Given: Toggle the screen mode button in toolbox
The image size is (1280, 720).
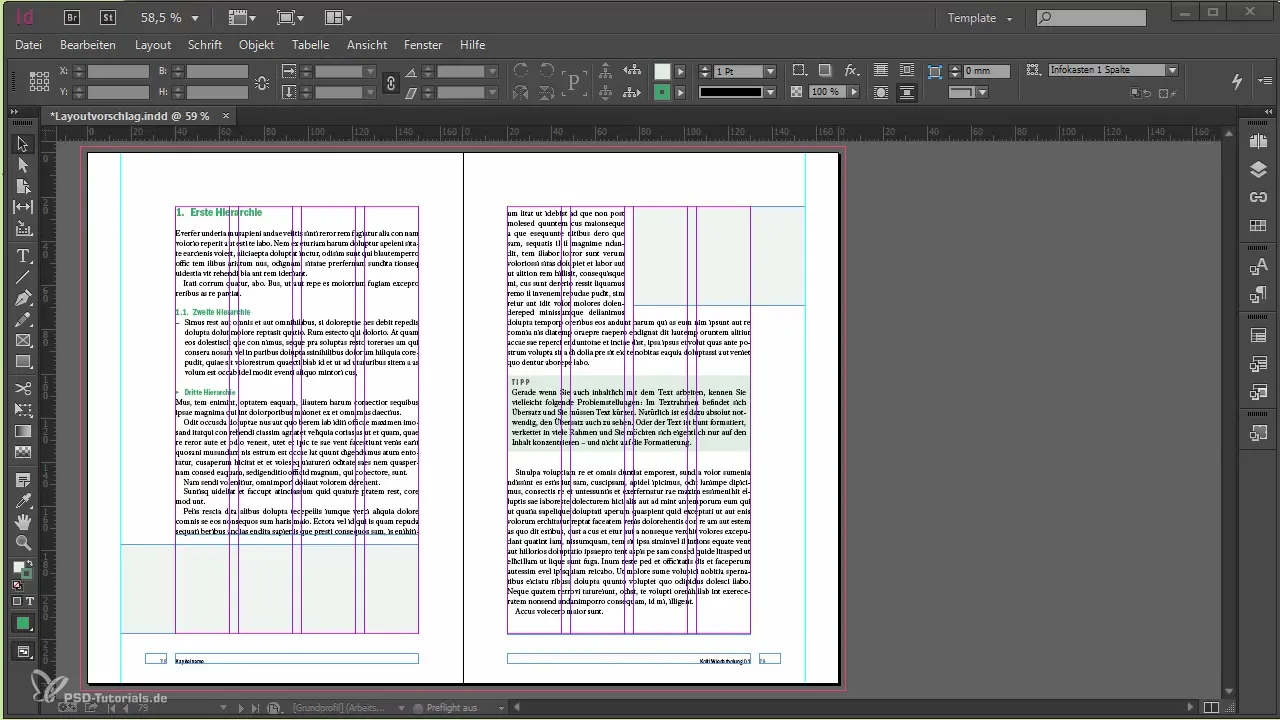Looking at the screenshot, I should (23, 652).
